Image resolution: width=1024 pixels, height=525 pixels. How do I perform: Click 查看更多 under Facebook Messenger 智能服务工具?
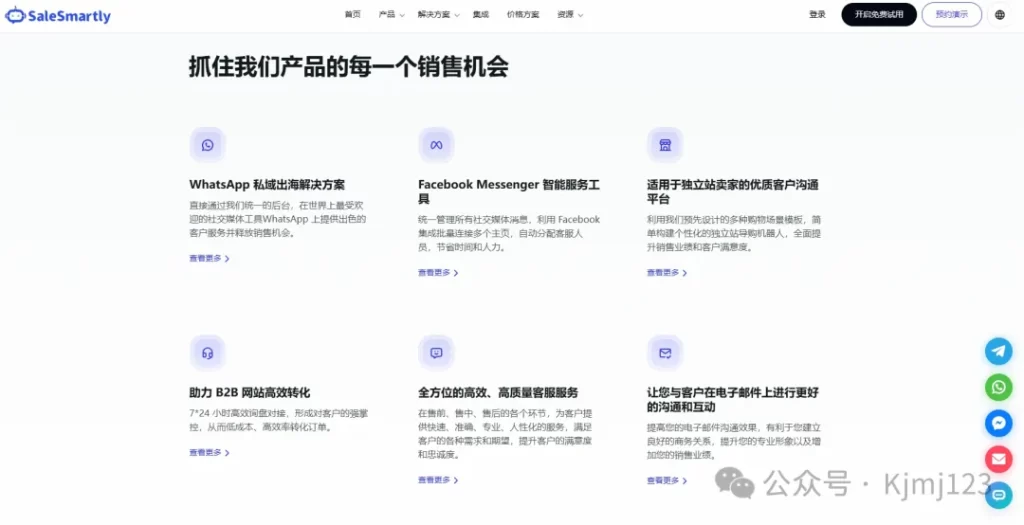(x=438, y=273)
